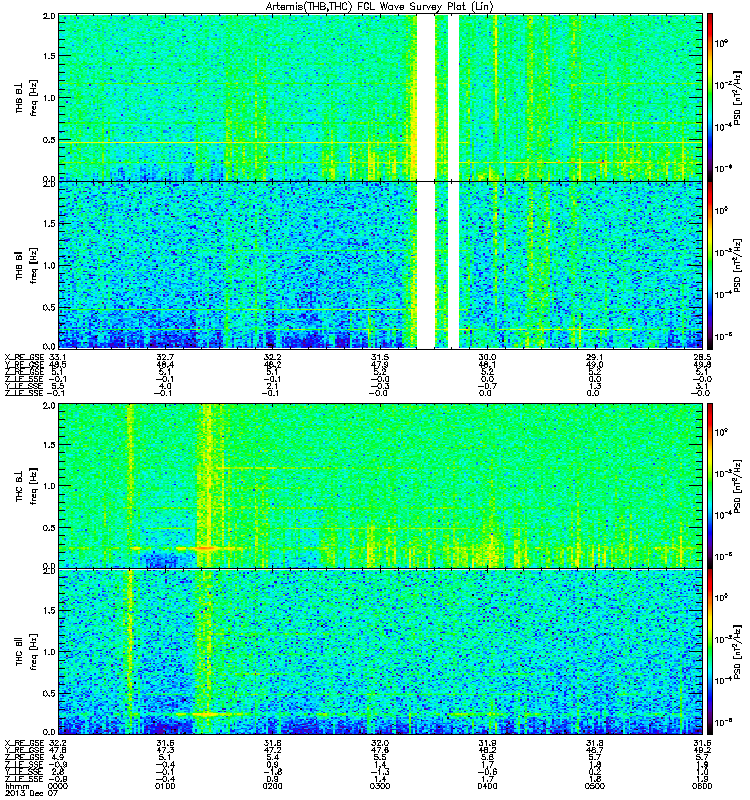Click the THC B-parallel PSD color bar
The height and width of the screenshot is (800, 750).
pos(710,652)
